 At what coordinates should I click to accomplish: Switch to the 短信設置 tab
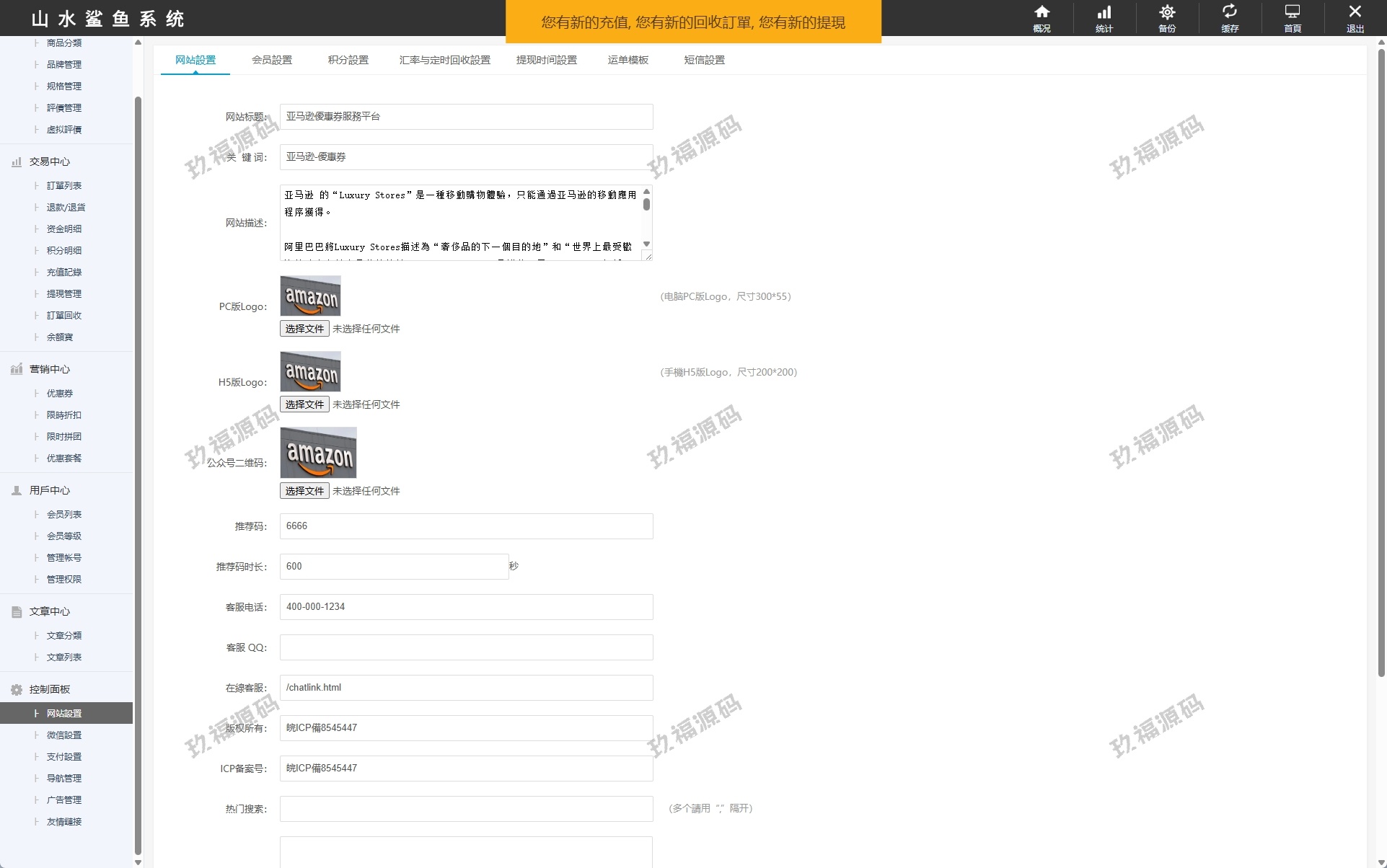tap(704, 61)
